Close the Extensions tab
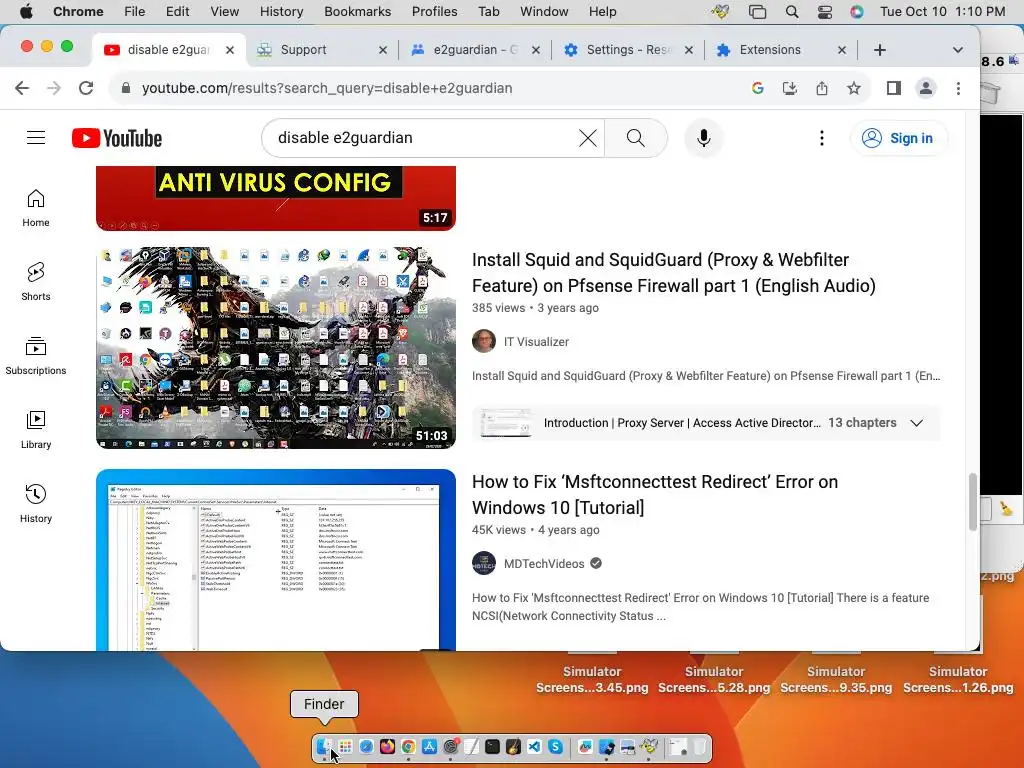 click(x=842, y=50)
